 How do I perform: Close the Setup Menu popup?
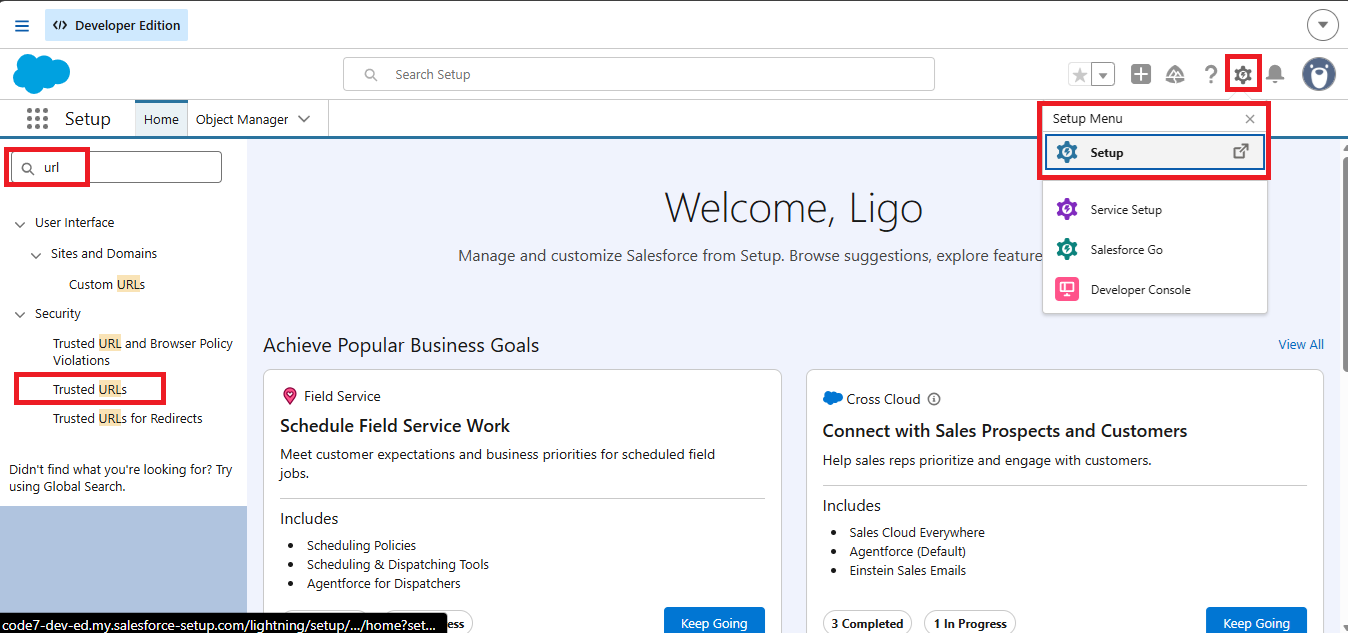1250,119
